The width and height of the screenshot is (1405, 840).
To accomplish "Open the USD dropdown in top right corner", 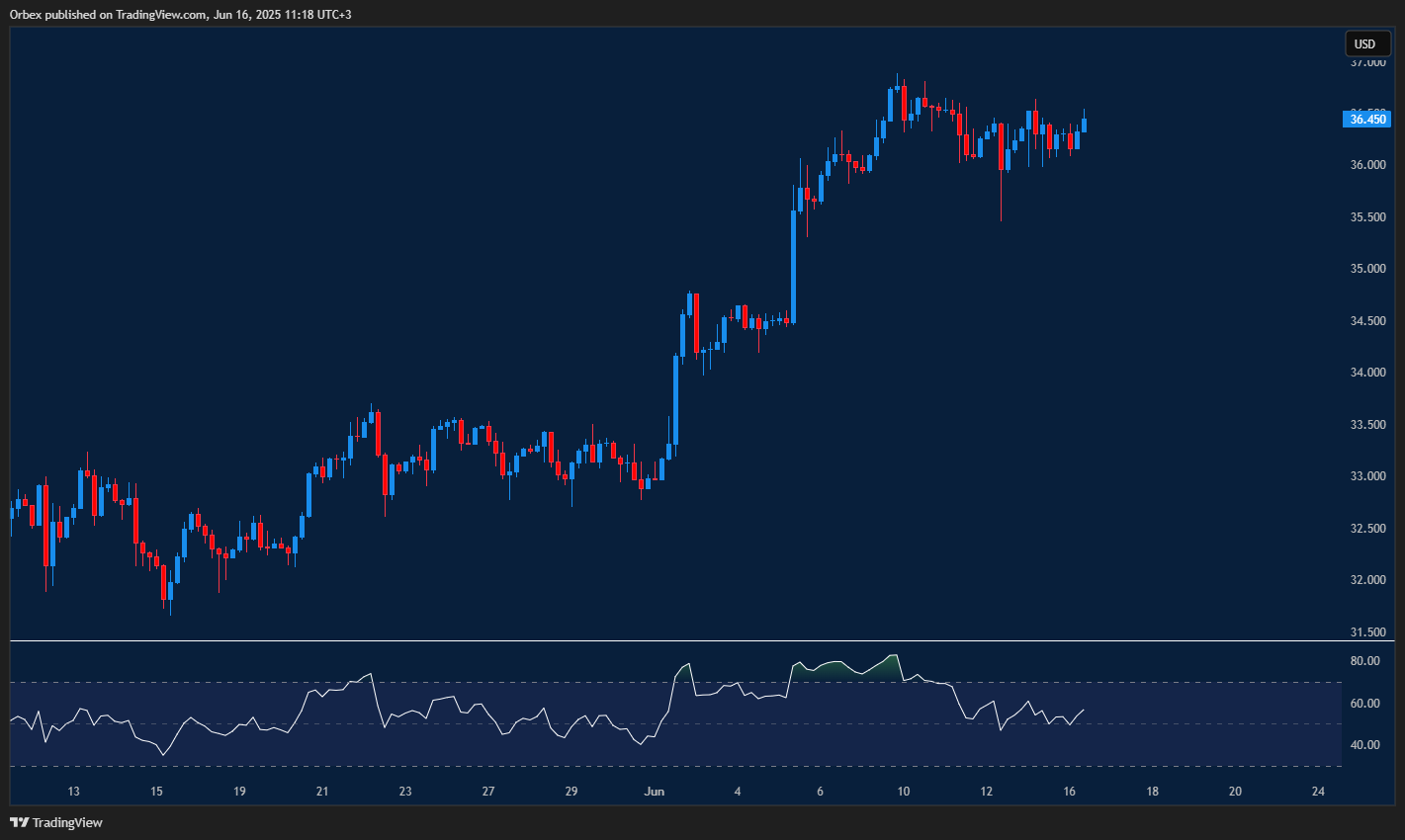I will coord(1366,43).
